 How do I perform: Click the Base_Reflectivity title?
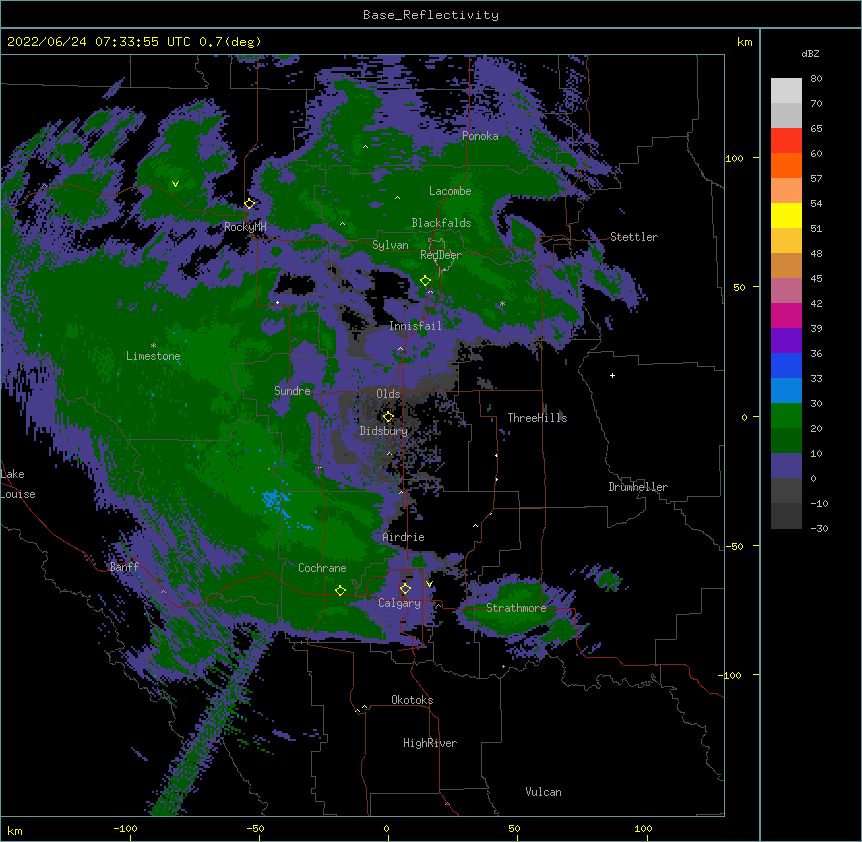click(431, 15)
